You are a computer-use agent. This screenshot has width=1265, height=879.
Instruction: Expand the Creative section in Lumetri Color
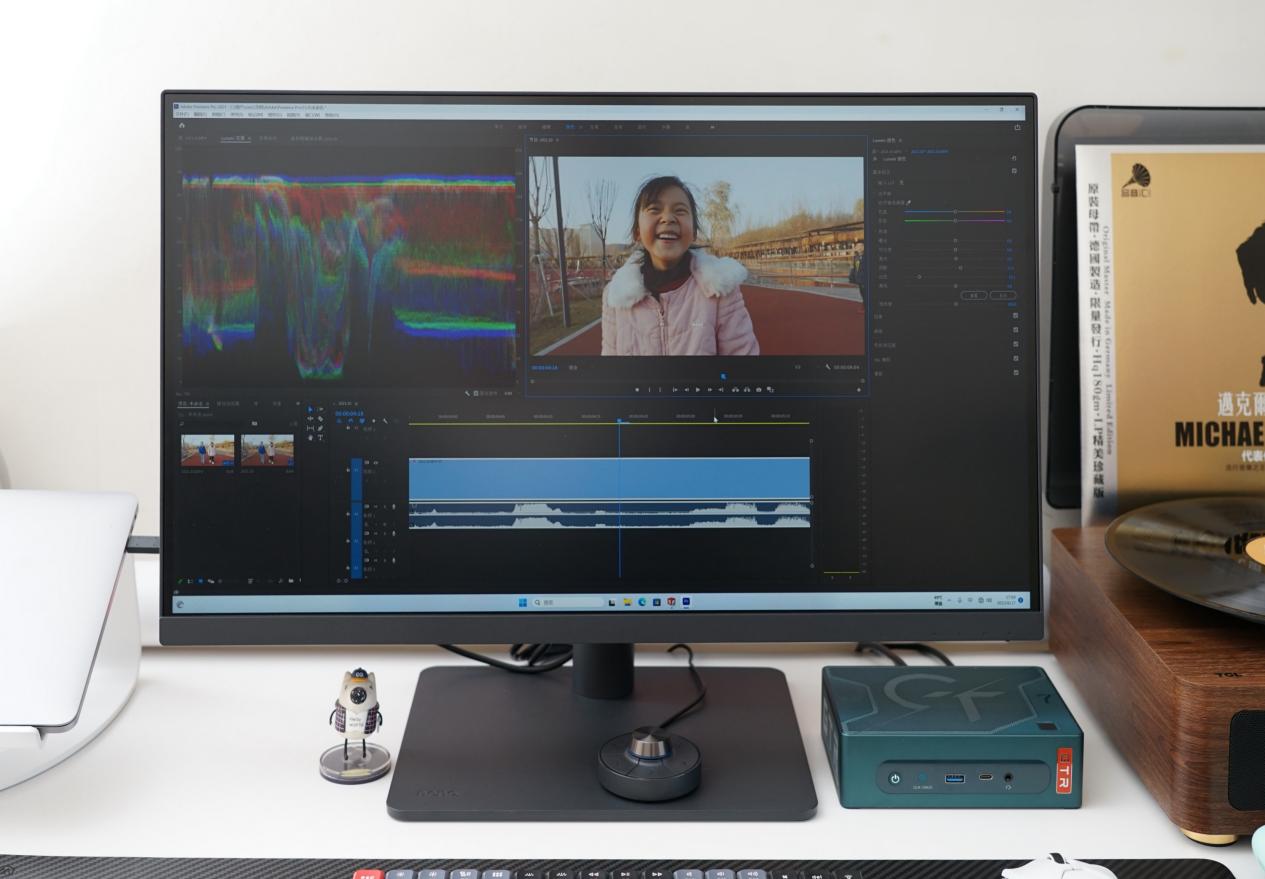tap(878, 317)
